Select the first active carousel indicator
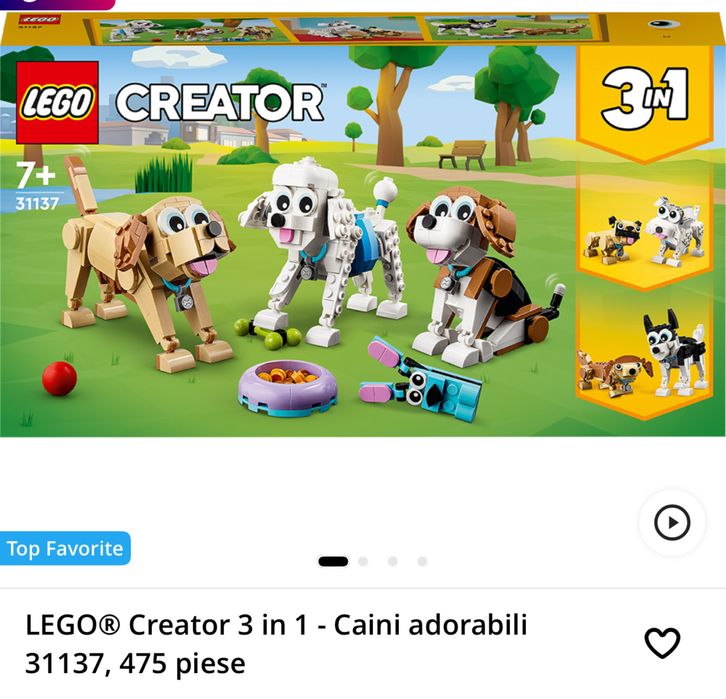 click(333, 562)
